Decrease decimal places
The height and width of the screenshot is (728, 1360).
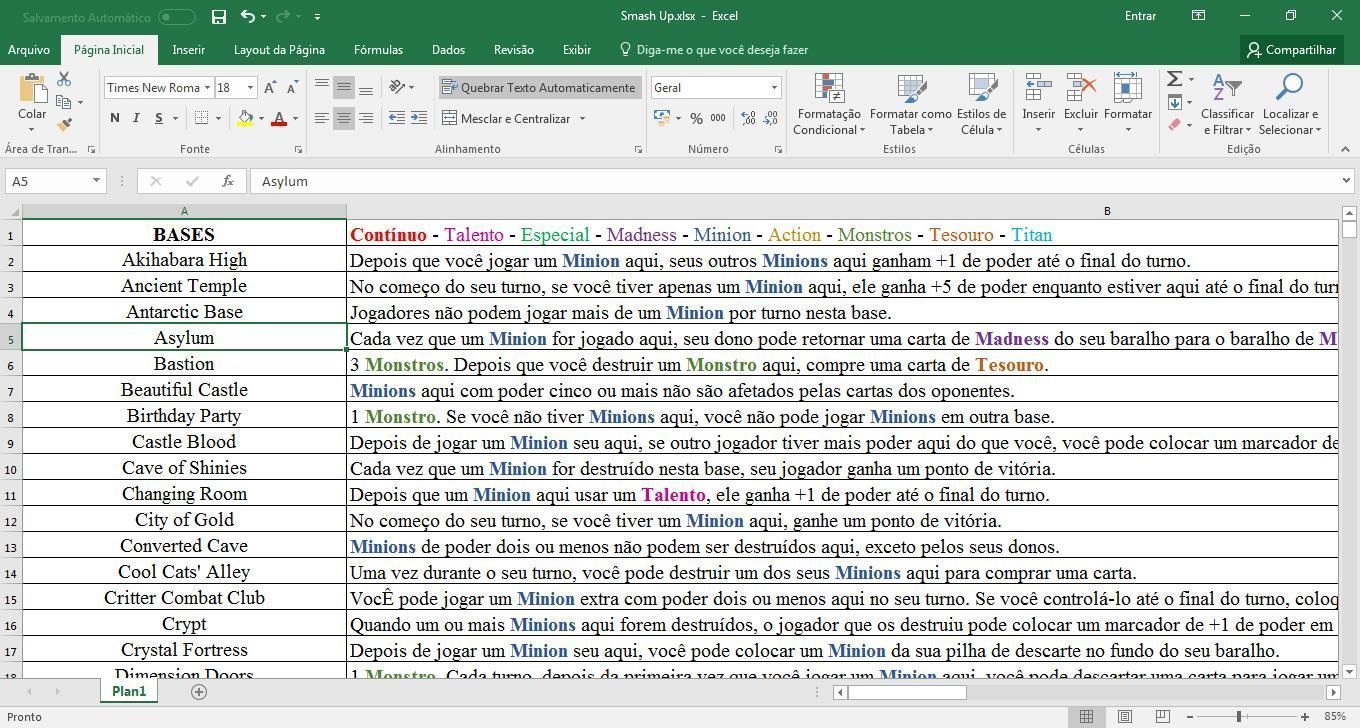(770, 118)
